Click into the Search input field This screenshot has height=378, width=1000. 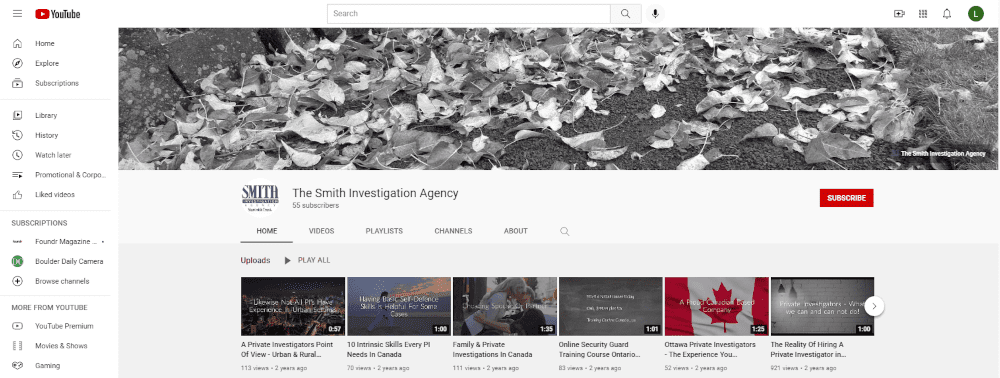click(x=469, y=13)
